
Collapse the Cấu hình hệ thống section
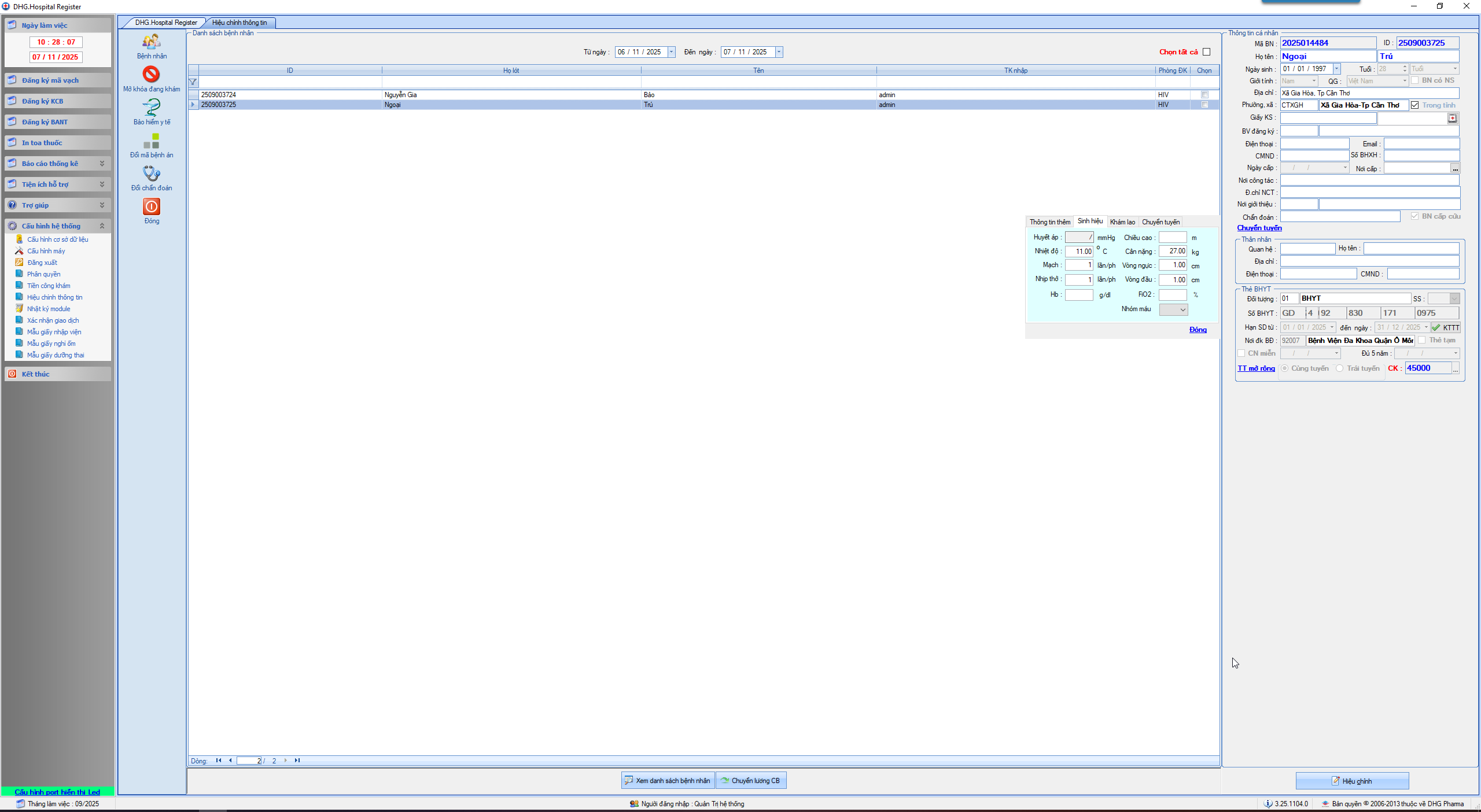click(102, 226)
